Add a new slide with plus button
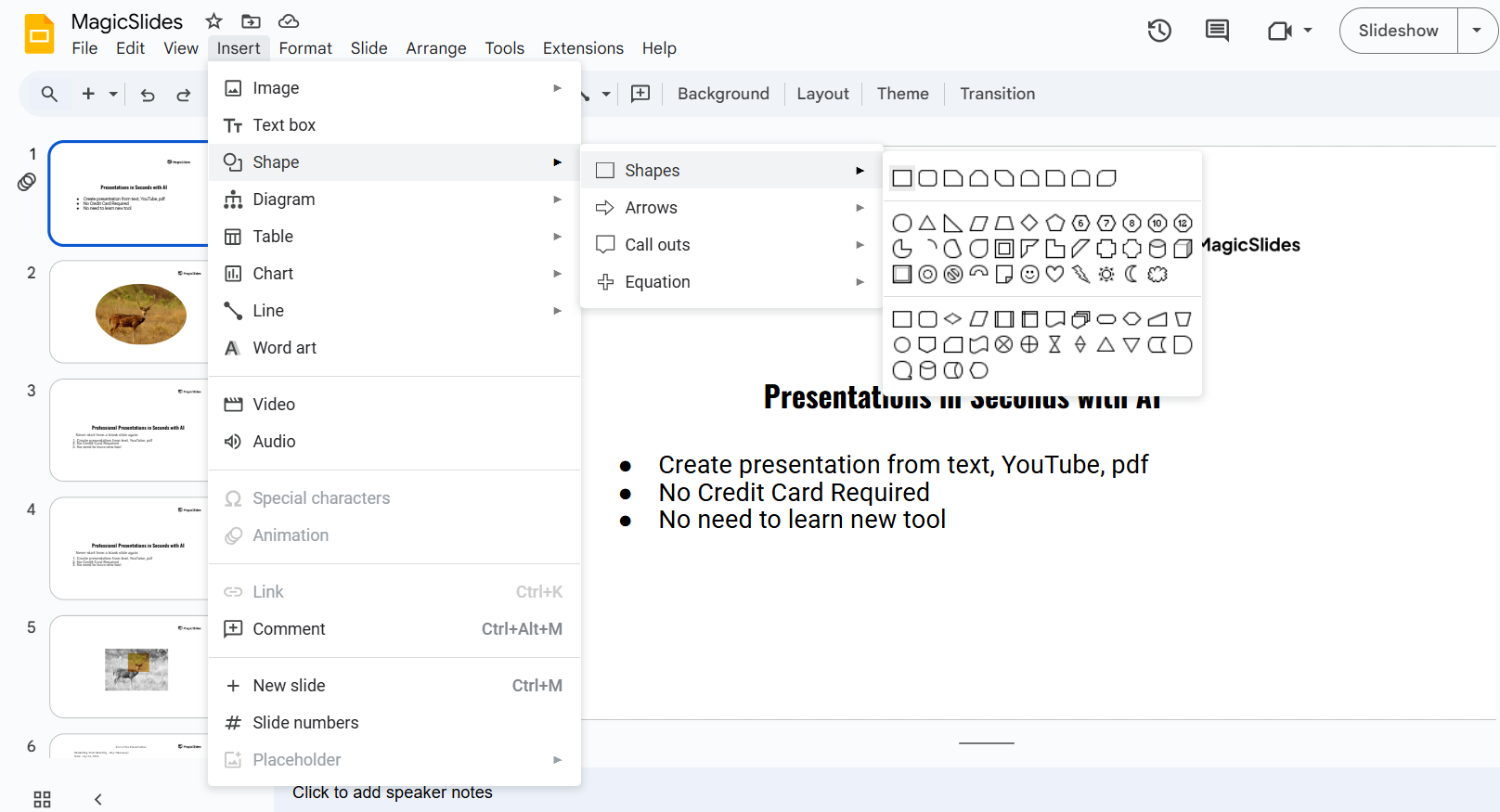This screenshot has height=812, width=1500. [88, 94]
